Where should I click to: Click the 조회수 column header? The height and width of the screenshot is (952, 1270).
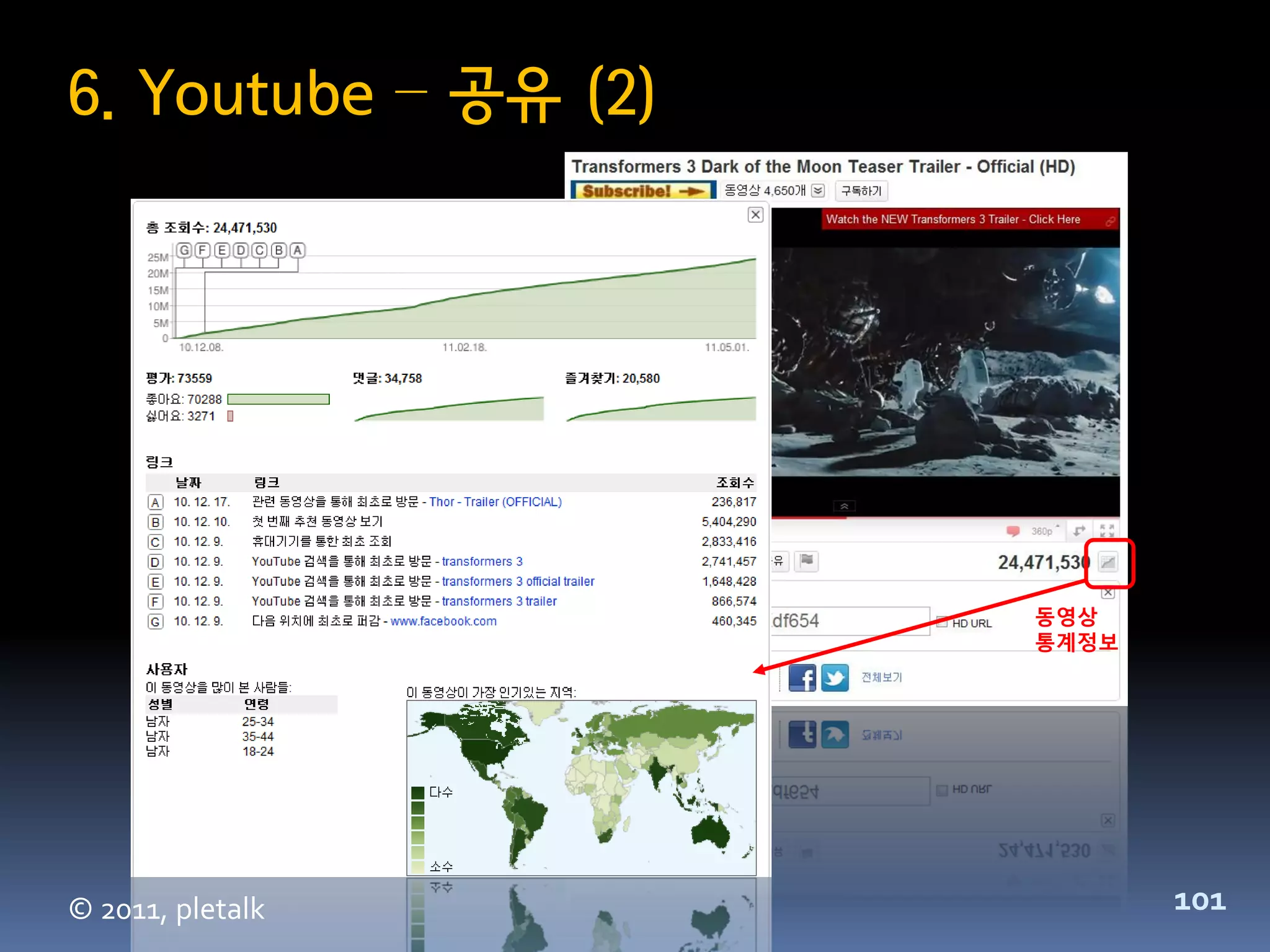(735, 483)
